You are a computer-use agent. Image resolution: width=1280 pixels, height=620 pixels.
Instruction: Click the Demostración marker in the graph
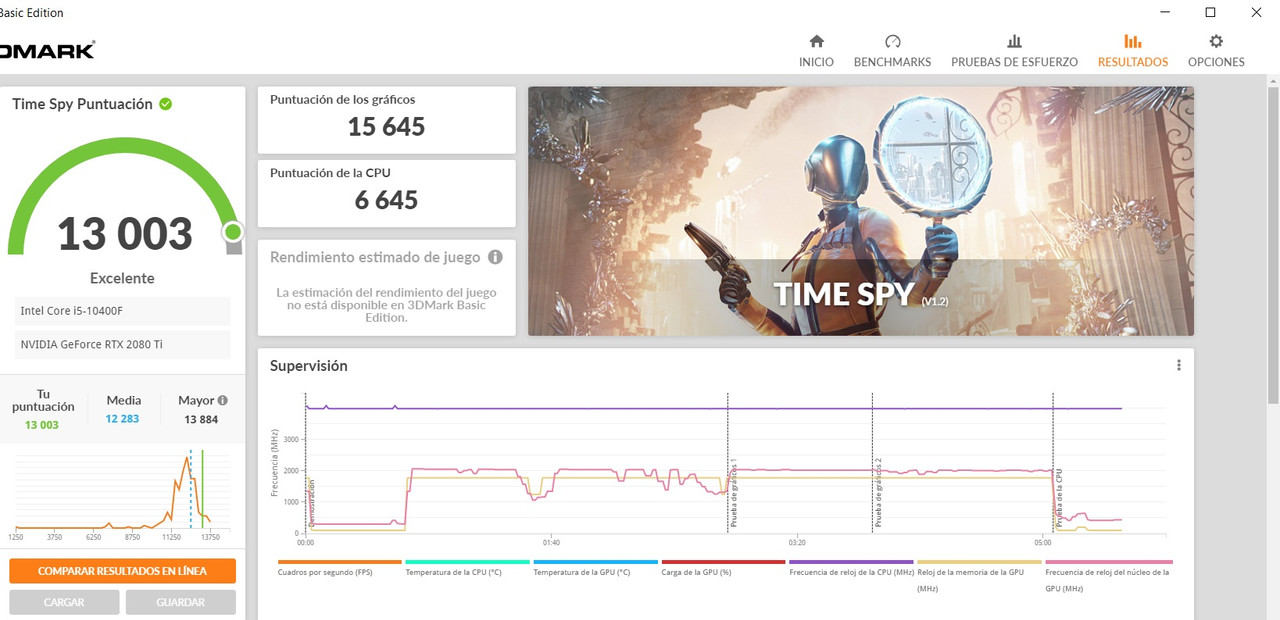pos(311,503)
